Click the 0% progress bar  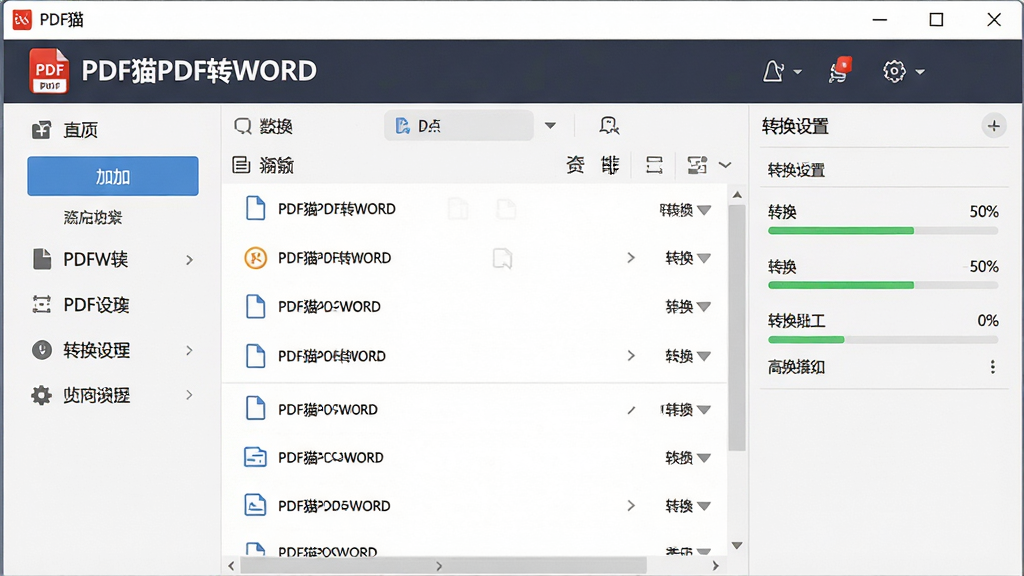coord(883,340)
